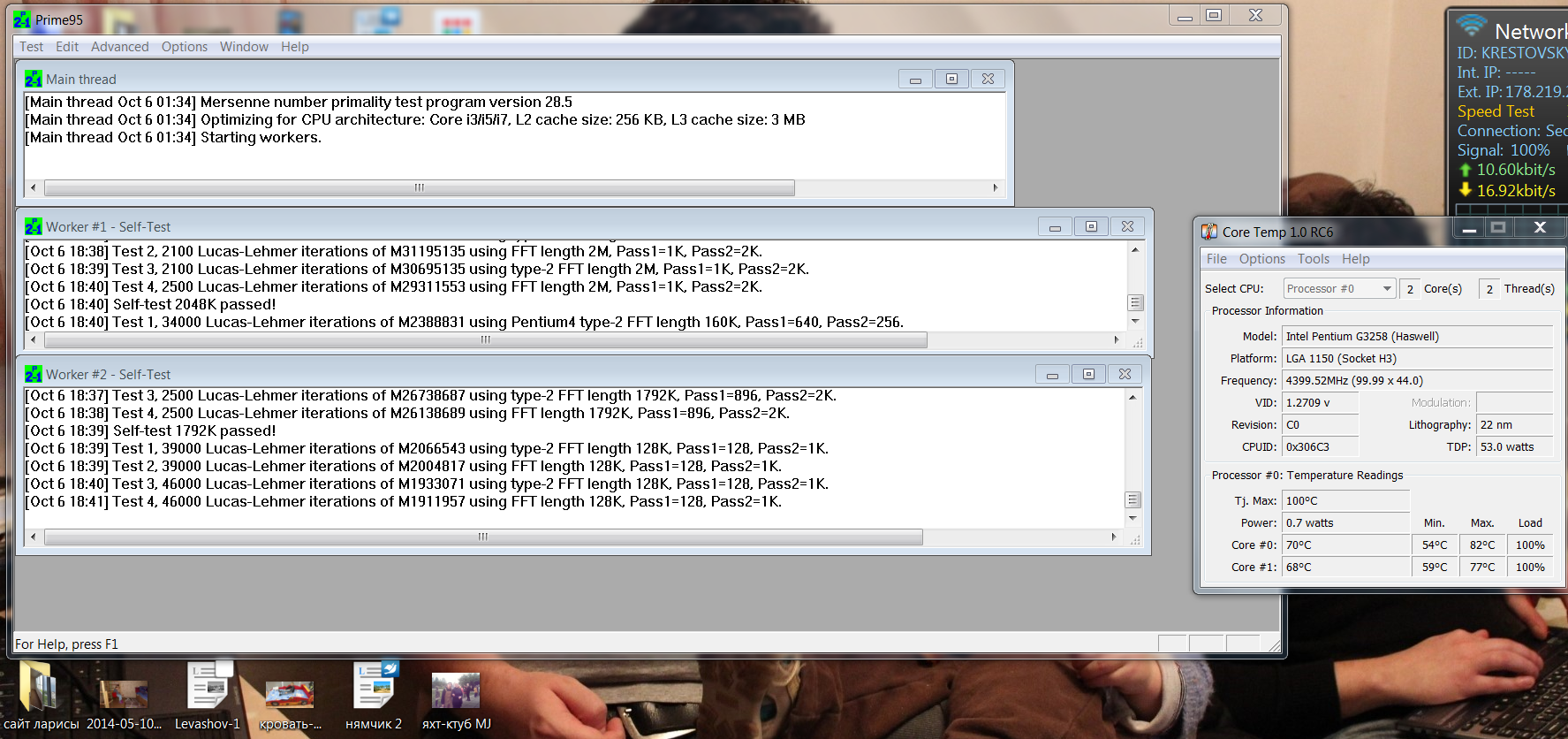
Task: Click the CPUID value 0x306C3
Action: (1321, 447)
